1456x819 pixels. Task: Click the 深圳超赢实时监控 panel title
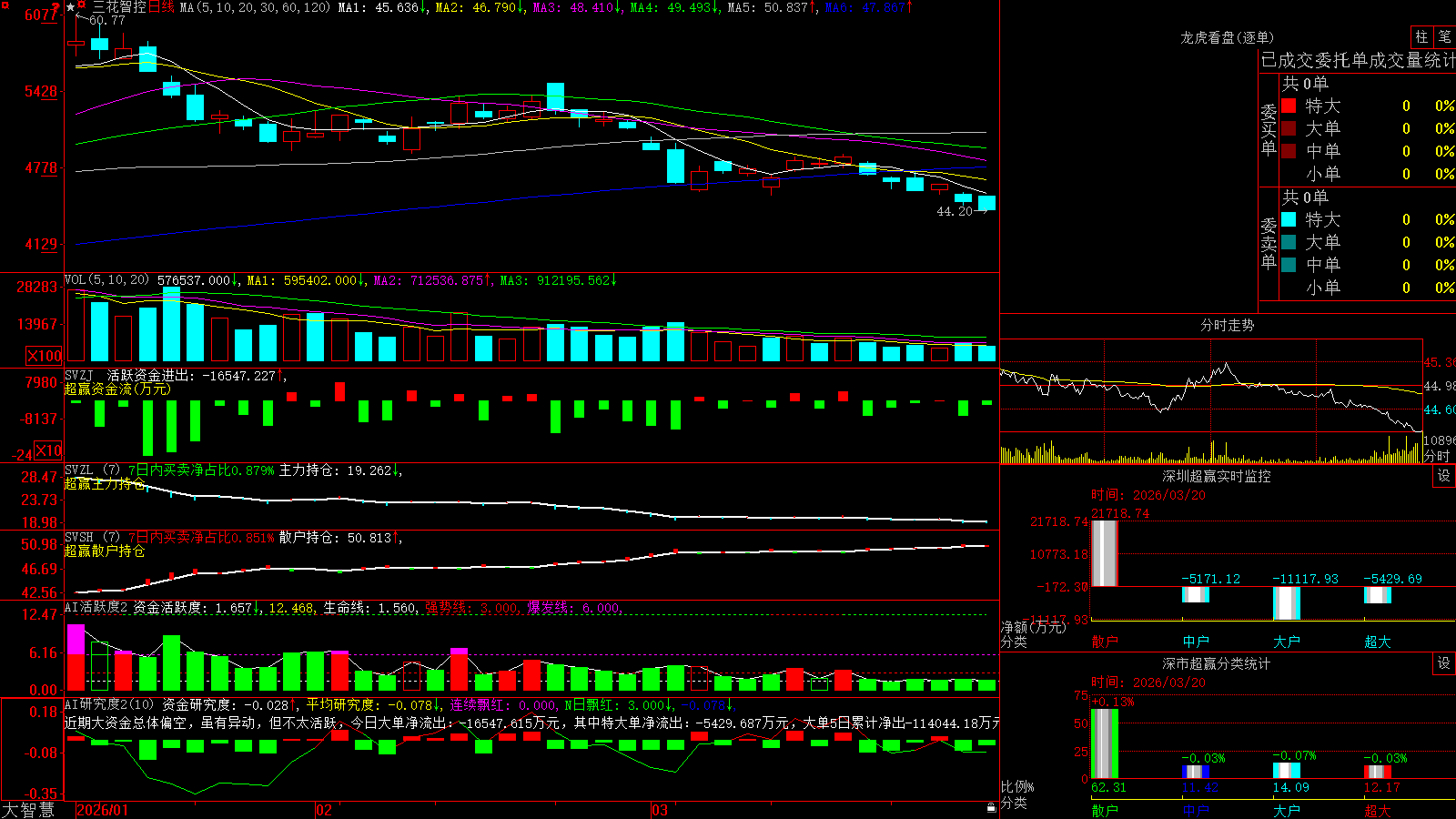tap(1217, 476)
